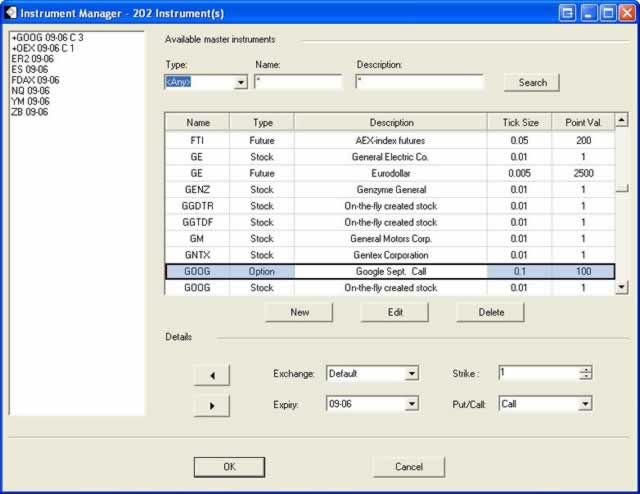Click the 0.05 tick size cell
Screen dimensions: 640x494
[520, 140]
